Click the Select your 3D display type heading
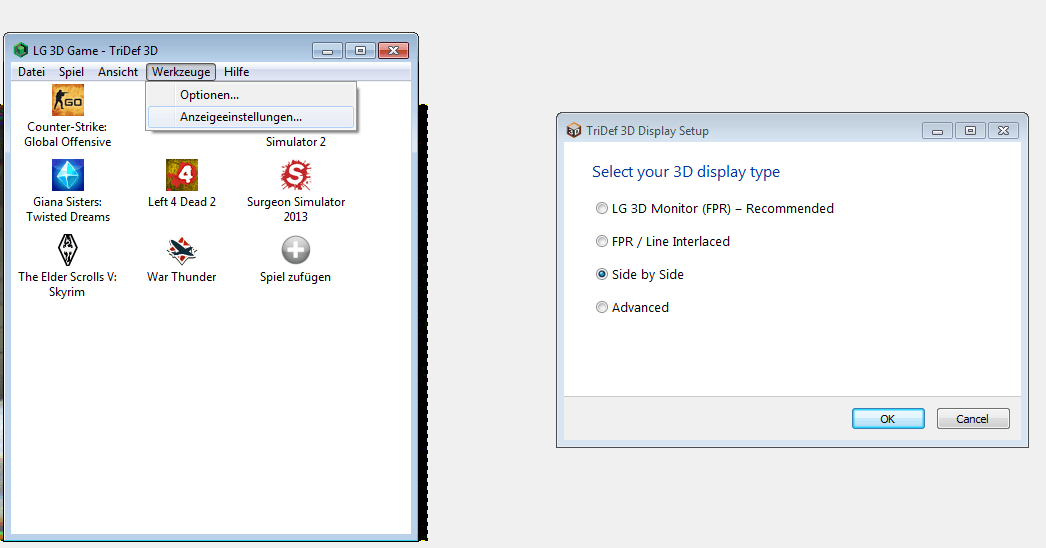This screenshot has height=548, width=1046. click(x=686, y=172)
